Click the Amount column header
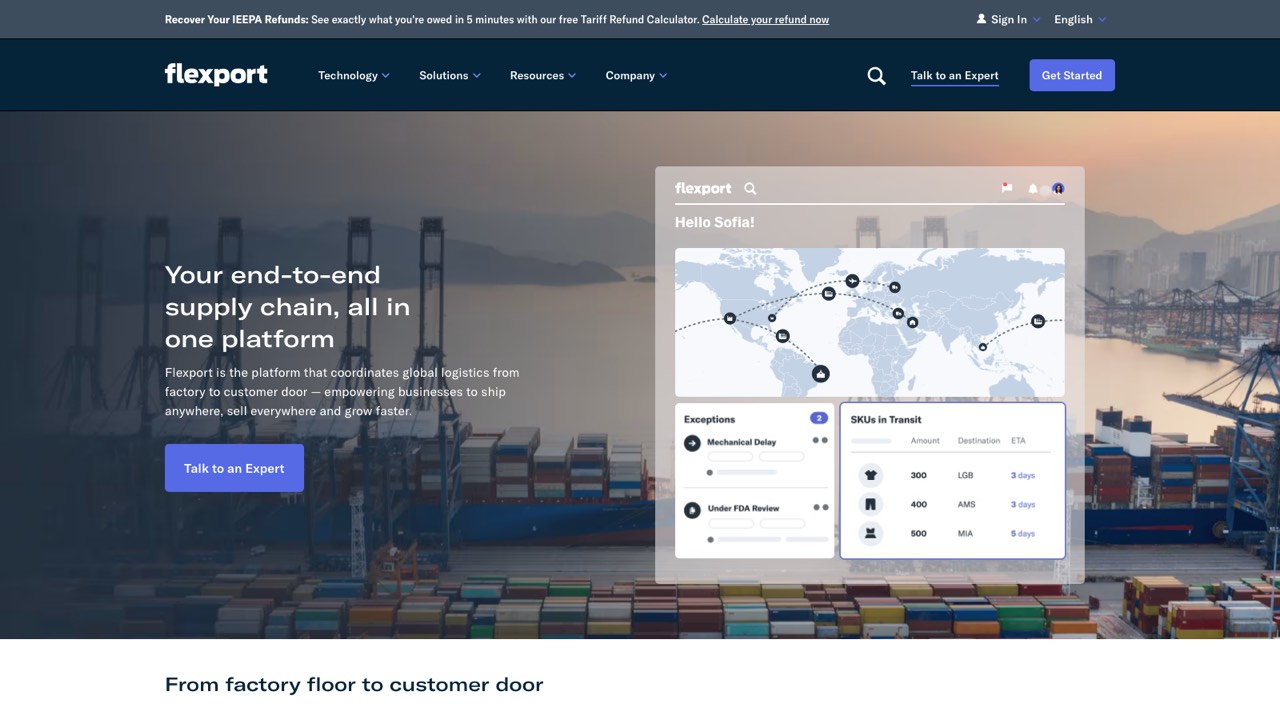Viewport: 1280px width, 720px height. 925,441
